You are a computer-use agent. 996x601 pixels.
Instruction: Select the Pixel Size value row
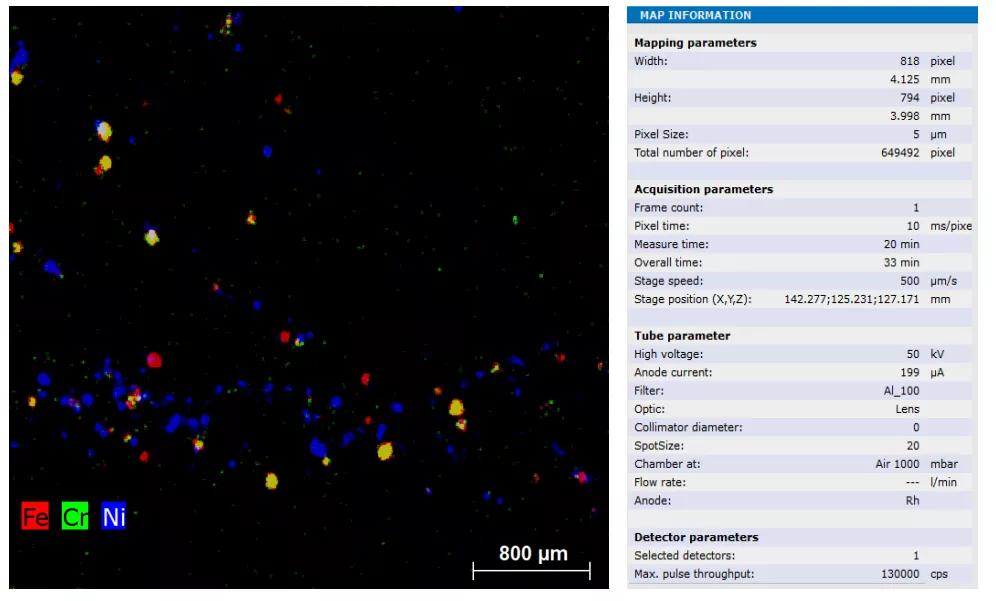[x=800, y=134]
